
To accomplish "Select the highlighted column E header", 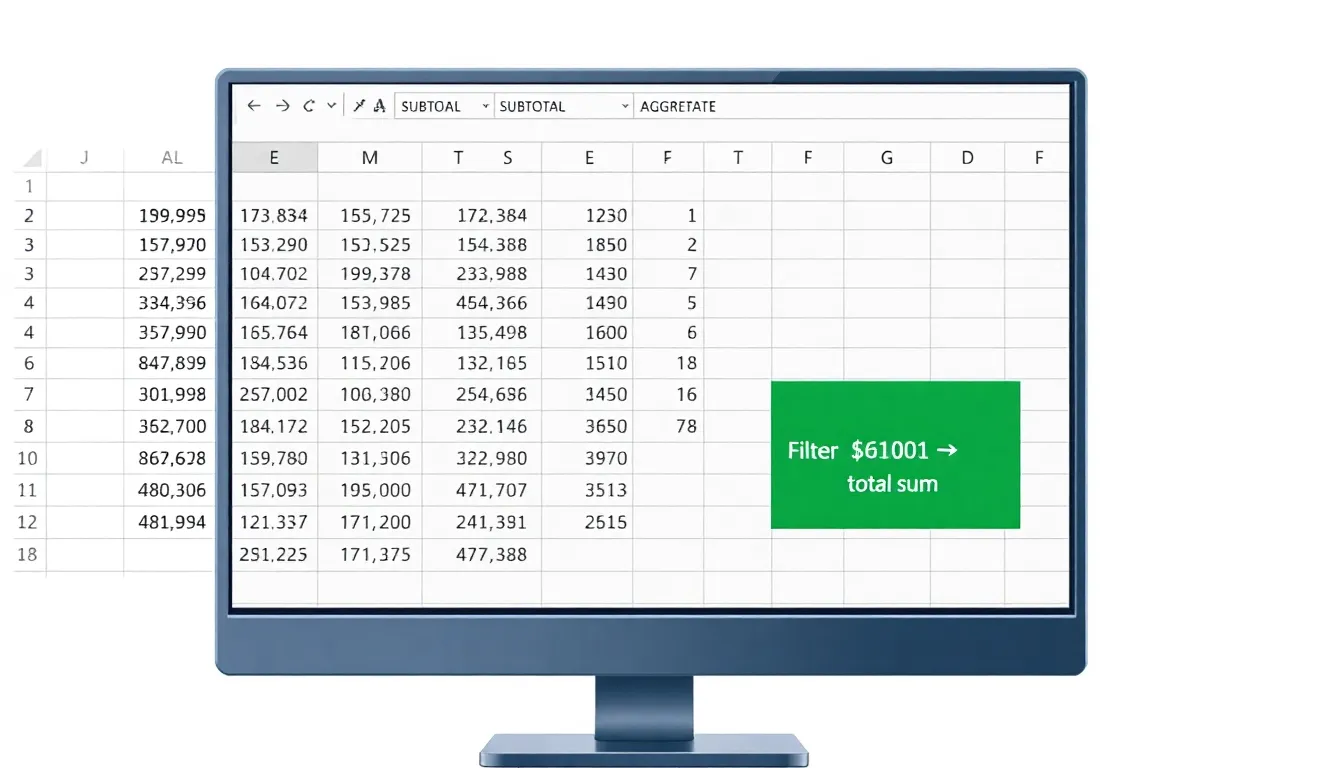I will click(x=274, y=158).
